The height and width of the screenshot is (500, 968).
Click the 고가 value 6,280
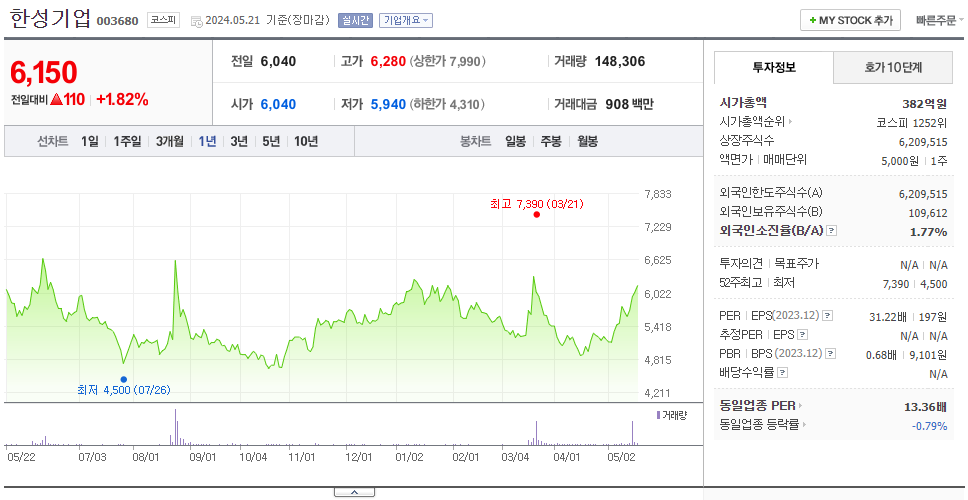(388, 61)
